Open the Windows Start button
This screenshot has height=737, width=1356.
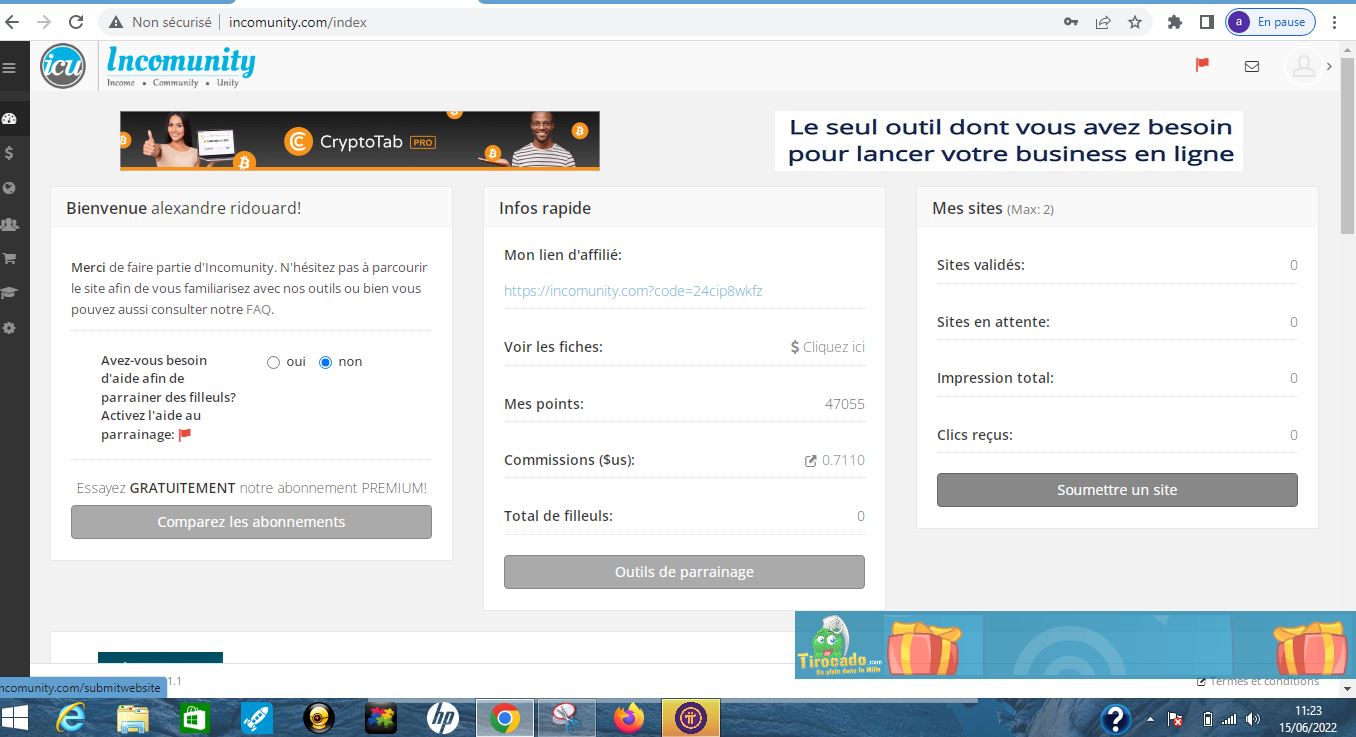tap(15, 717)
